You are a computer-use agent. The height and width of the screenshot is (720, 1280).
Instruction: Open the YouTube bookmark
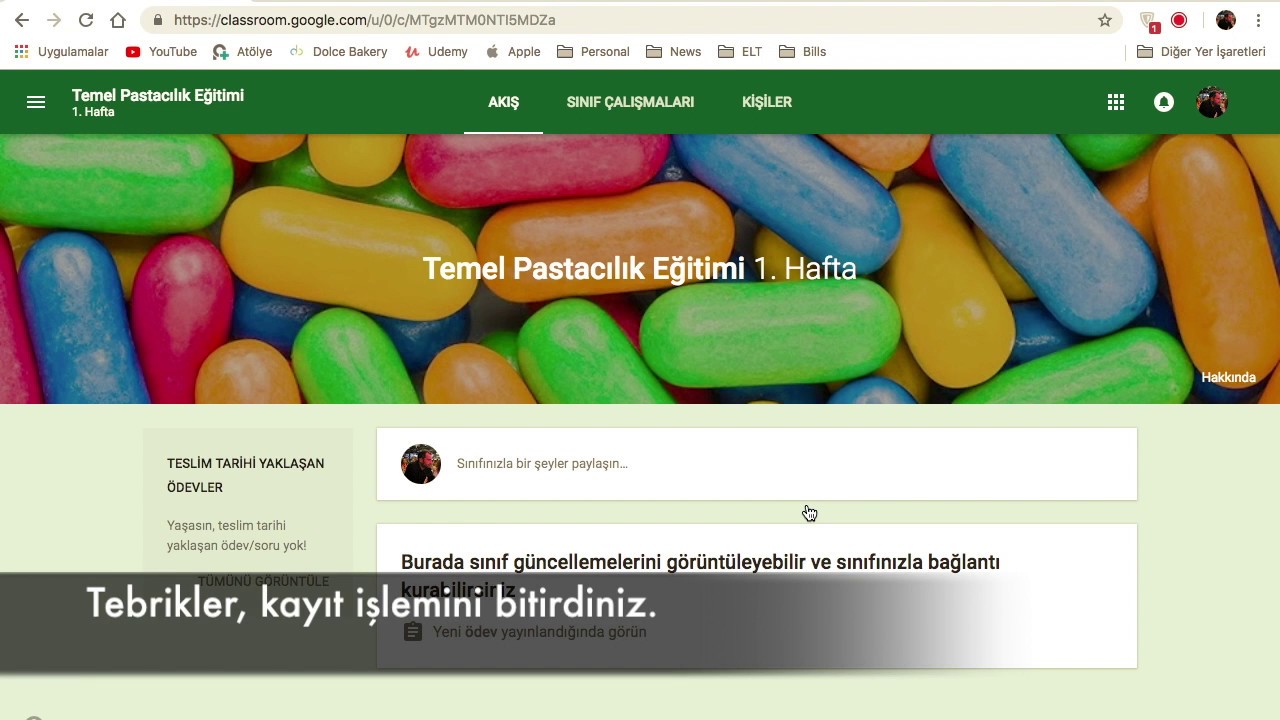pyautogui.click(x=161, y=52)
